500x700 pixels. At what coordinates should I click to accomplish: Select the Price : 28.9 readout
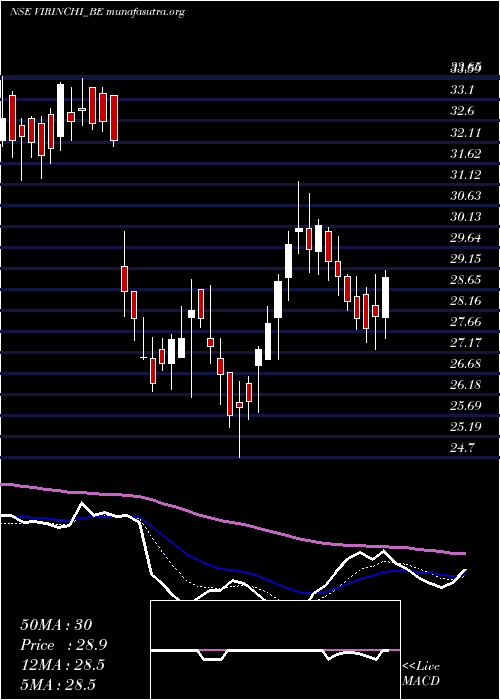(x=63, y=645)
